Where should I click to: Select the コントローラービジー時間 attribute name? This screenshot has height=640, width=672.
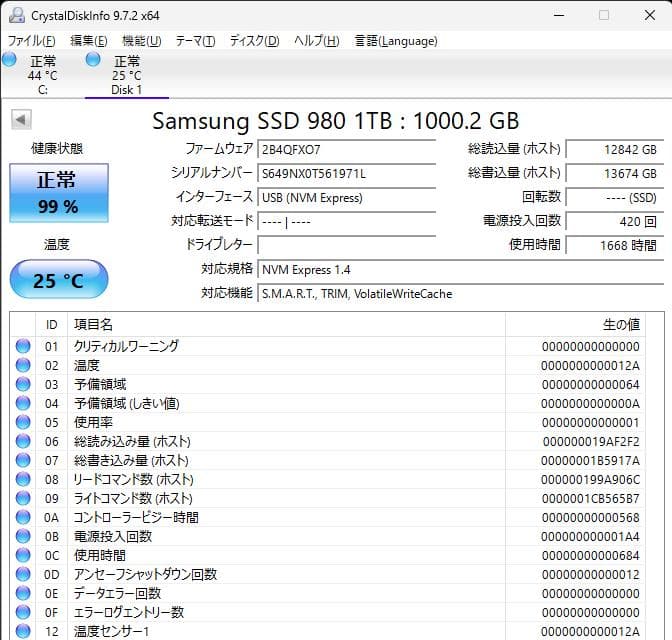(x=136, y=517)
